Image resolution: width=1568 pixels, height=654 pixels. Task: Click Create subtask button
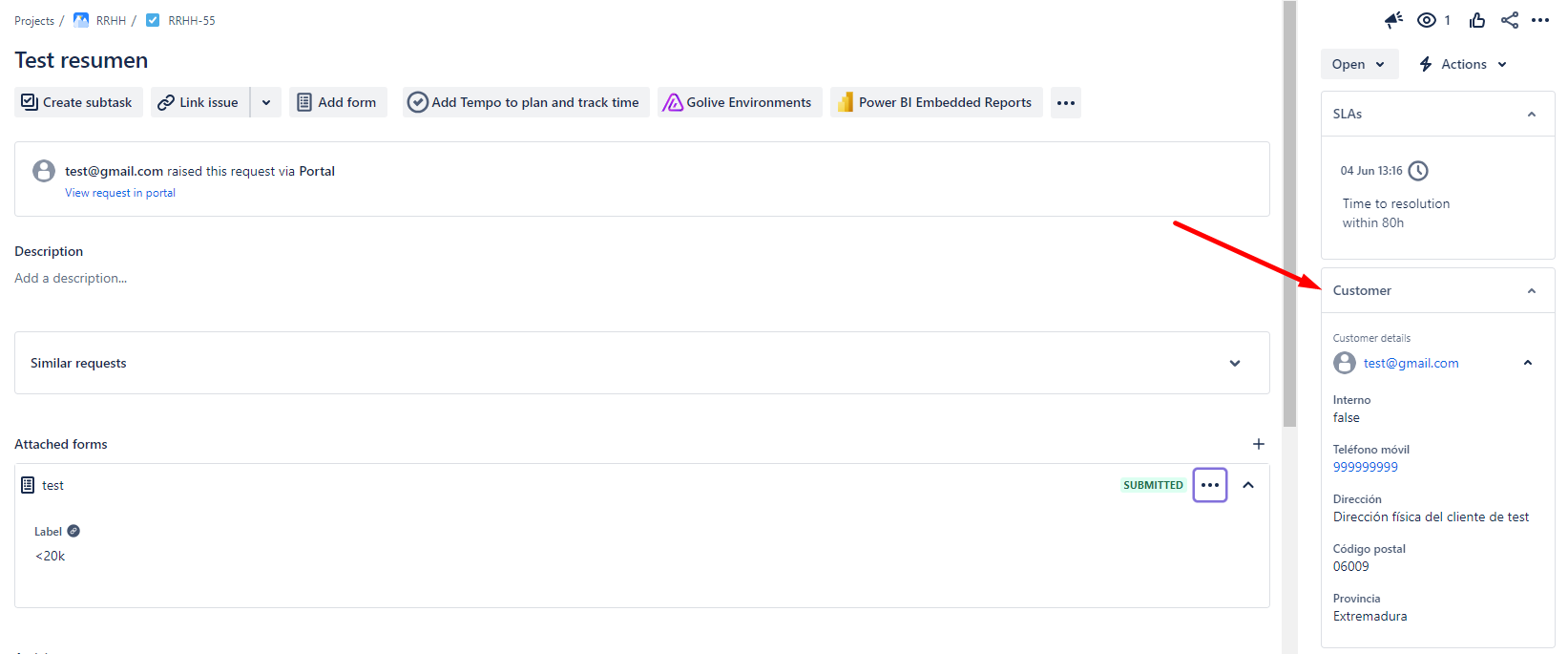(x=78, y=102)
